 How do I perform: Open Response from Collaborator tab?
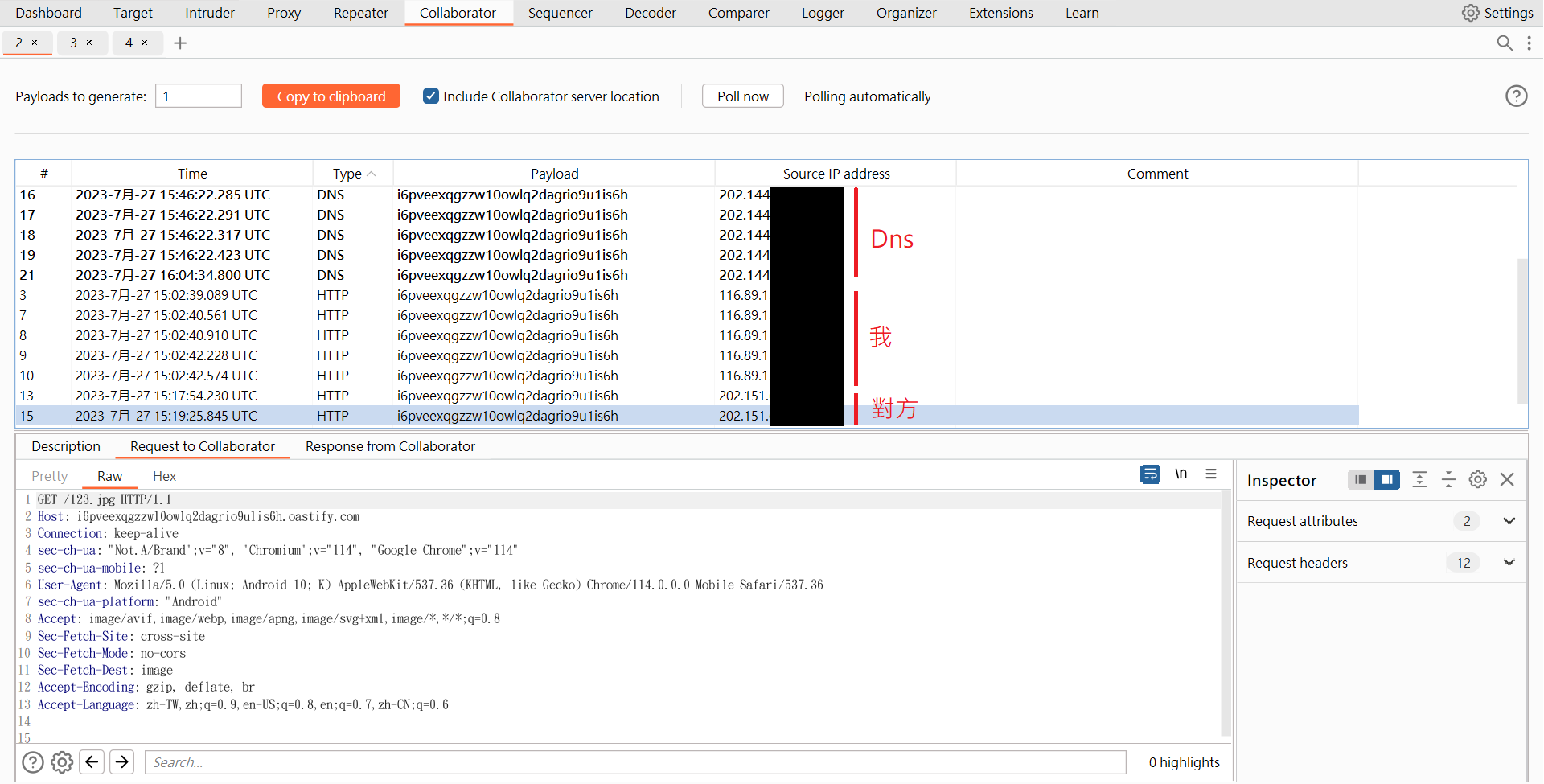tap(390, 446)
